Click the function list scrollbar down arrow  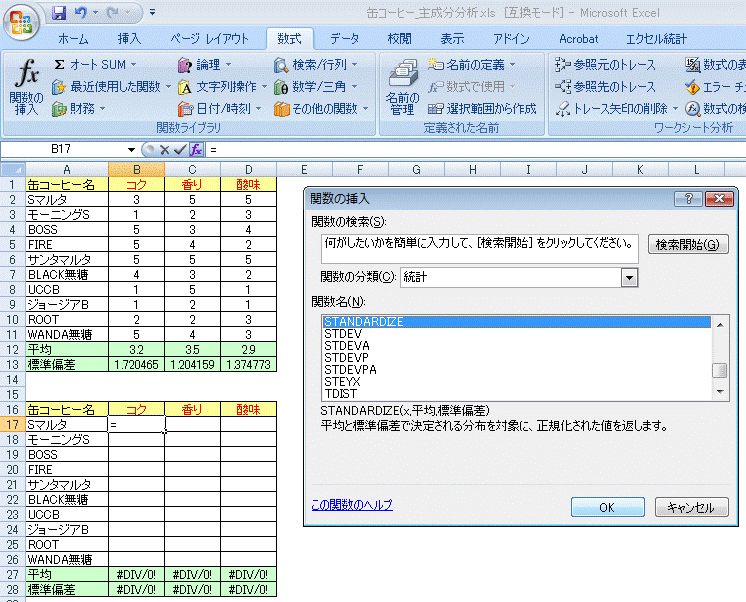coord(719,392)
